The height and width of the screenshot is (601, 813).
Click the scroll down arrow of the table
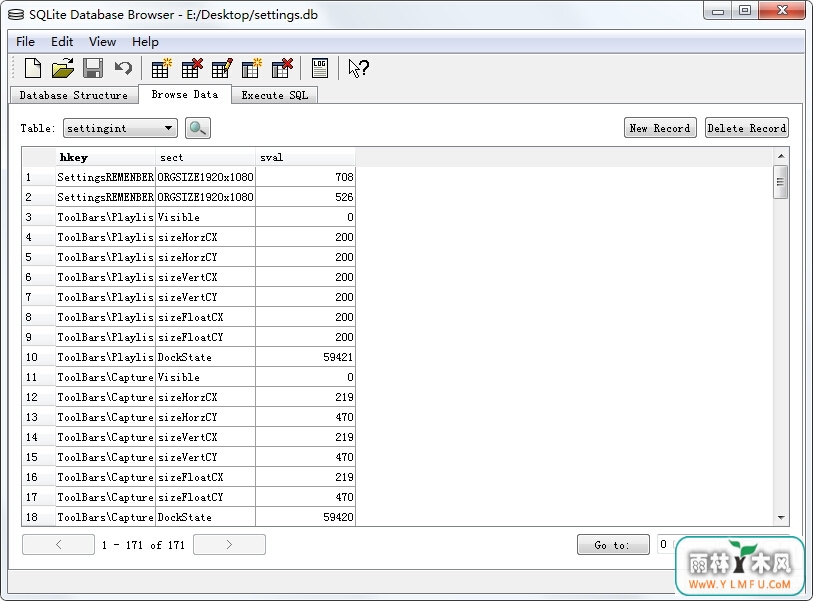pos(781,518)
